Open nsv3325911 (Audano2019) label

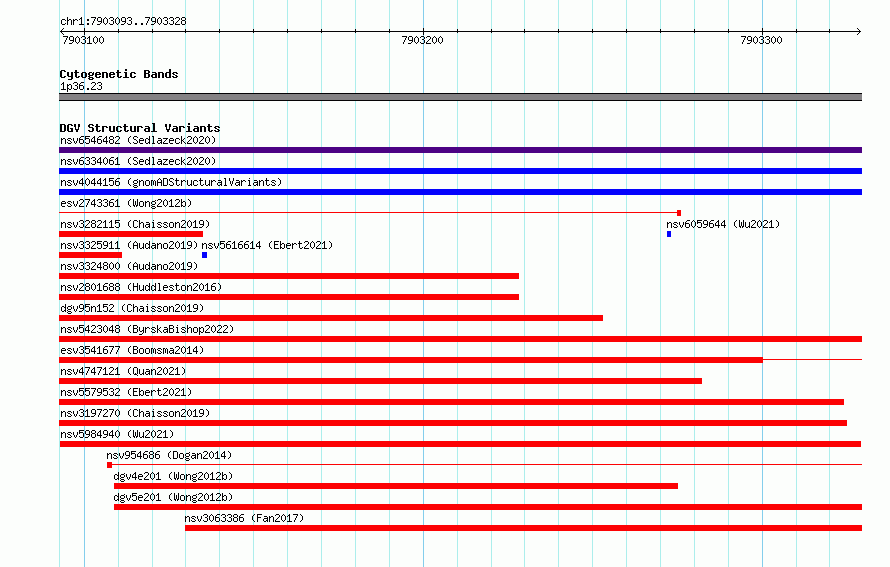tap(129, 245)
